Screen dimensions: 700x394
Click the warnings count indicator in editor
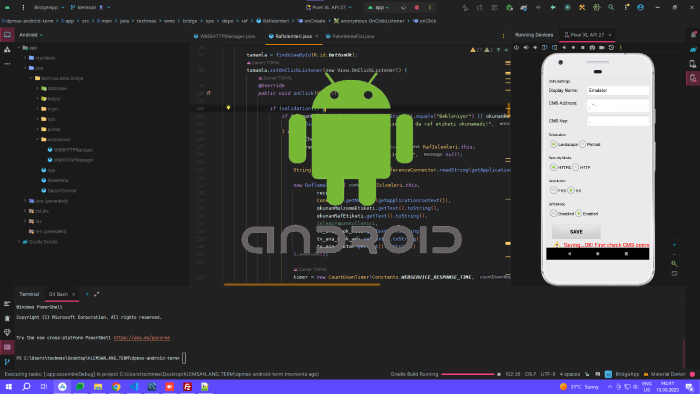pyautogui.click(x=476, y=50)
